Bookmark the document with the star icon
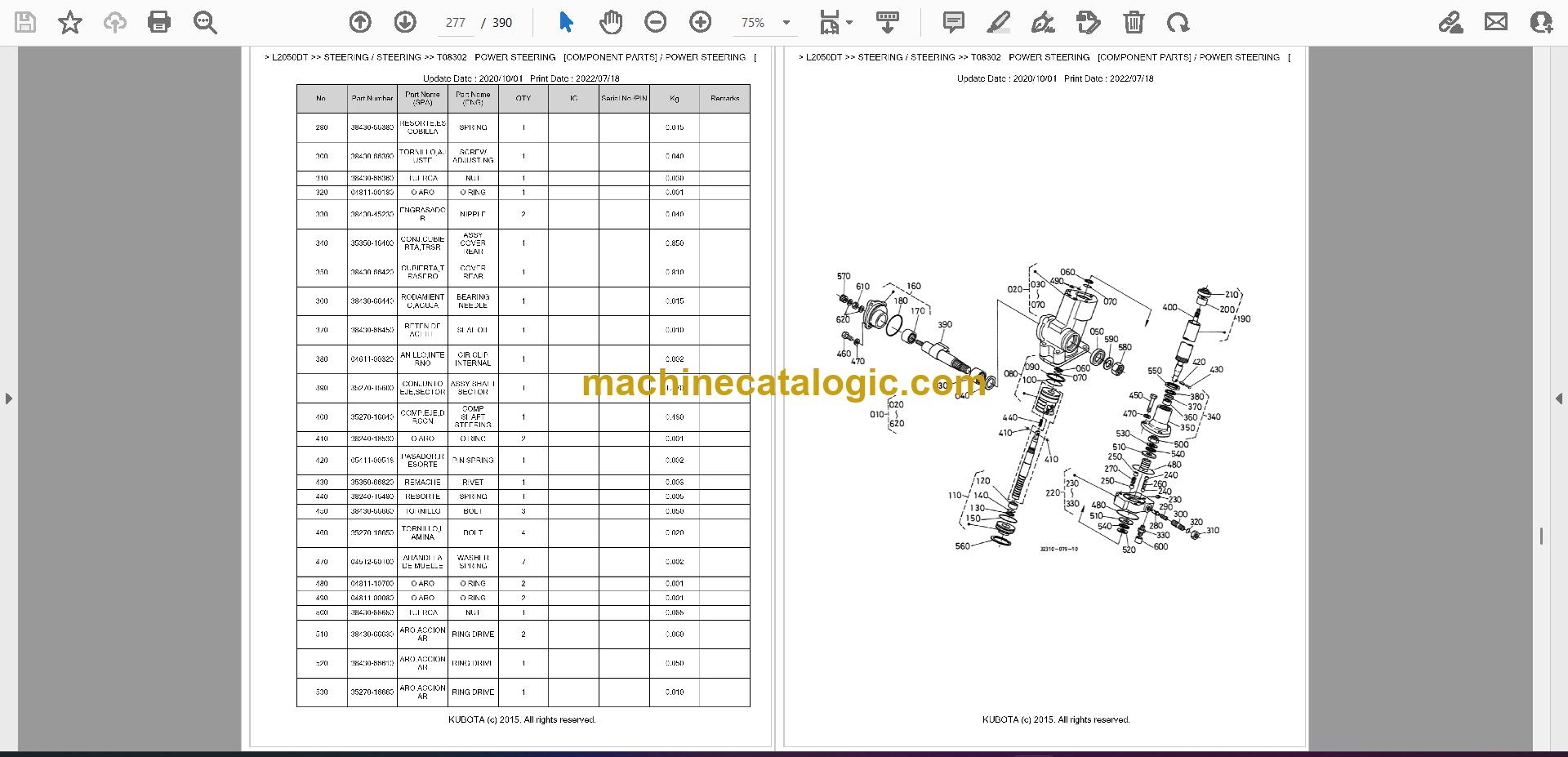The width and height of the screenshot is (1568, 757). tap(70, 22)
